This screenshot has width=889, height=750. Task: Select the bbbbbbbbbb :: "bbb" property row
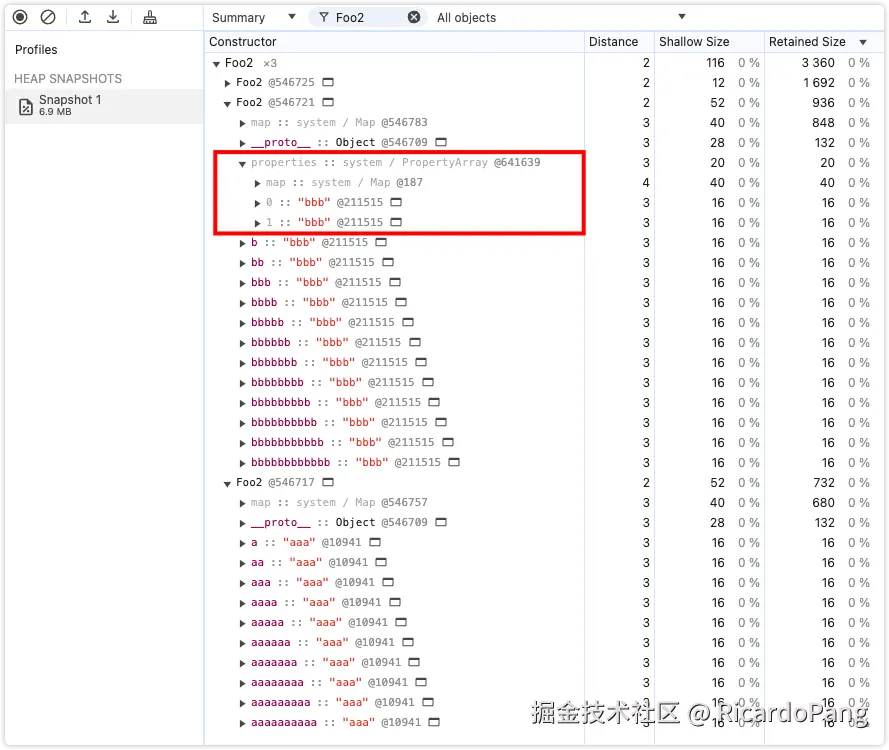pyautogui.click(x=544, y=422)
